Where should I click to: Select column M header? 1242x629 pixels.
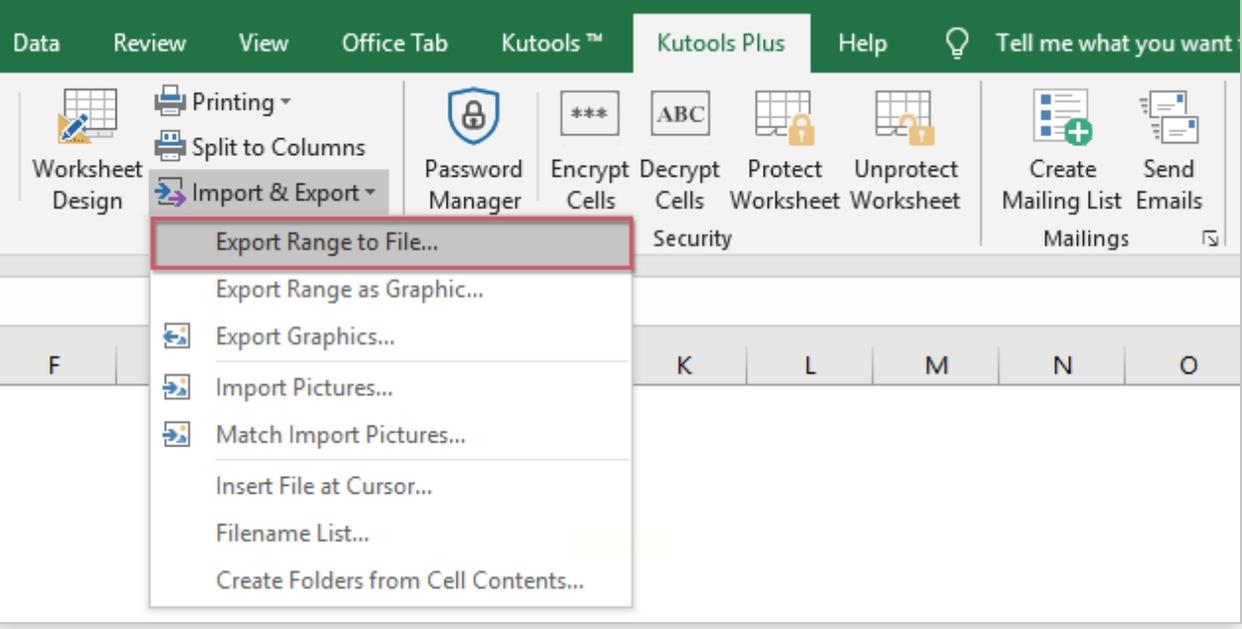pyautogui.click(x=935, y=366)
